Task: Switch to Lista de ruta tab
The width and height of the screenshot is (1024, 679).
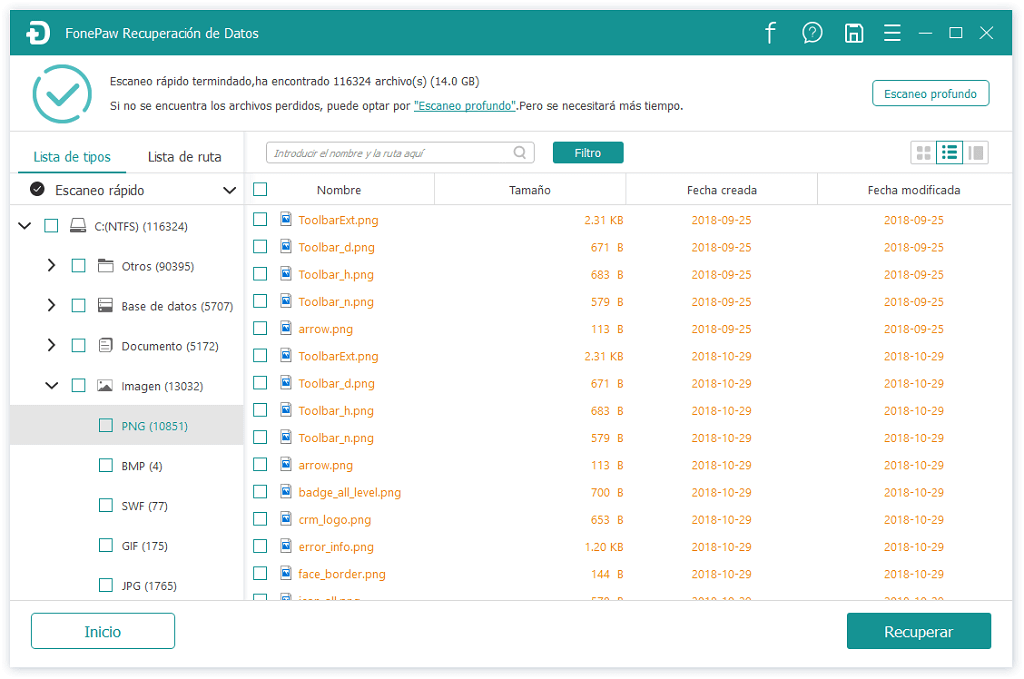Action: point(184,157)
